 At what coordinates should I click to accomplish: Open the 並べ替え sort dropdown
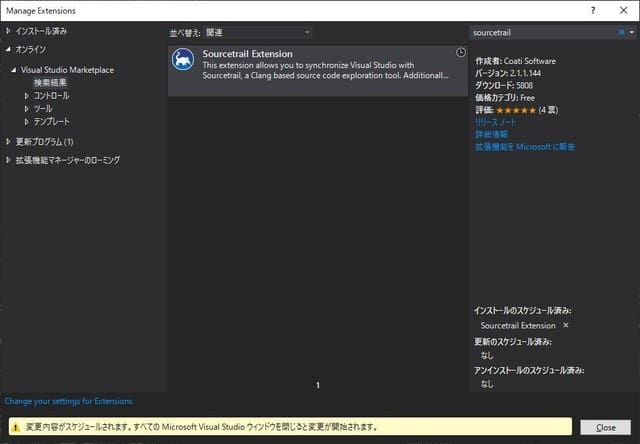pos(257,32)
